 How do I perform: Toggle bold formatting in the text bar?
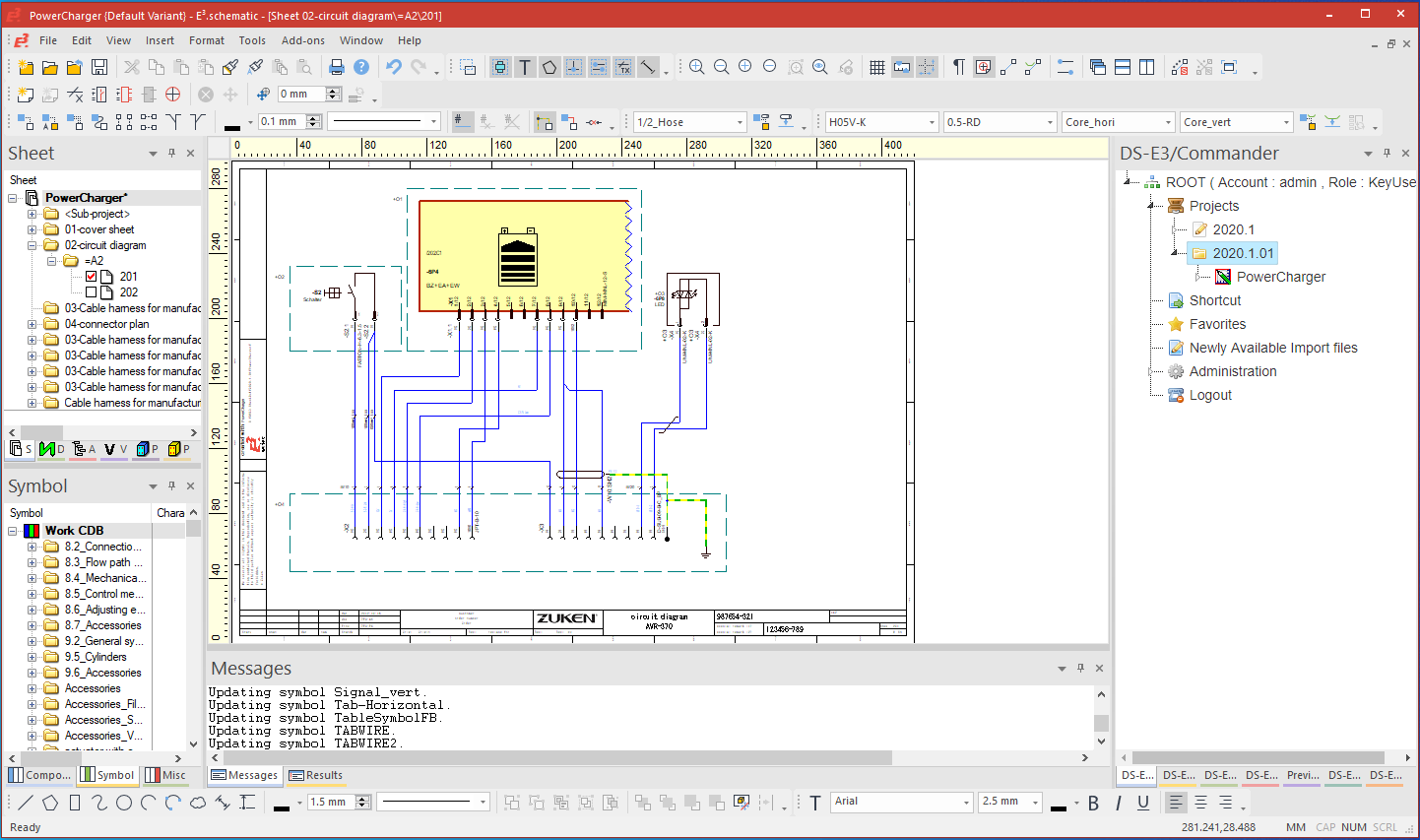click(x=1094, y=804)
